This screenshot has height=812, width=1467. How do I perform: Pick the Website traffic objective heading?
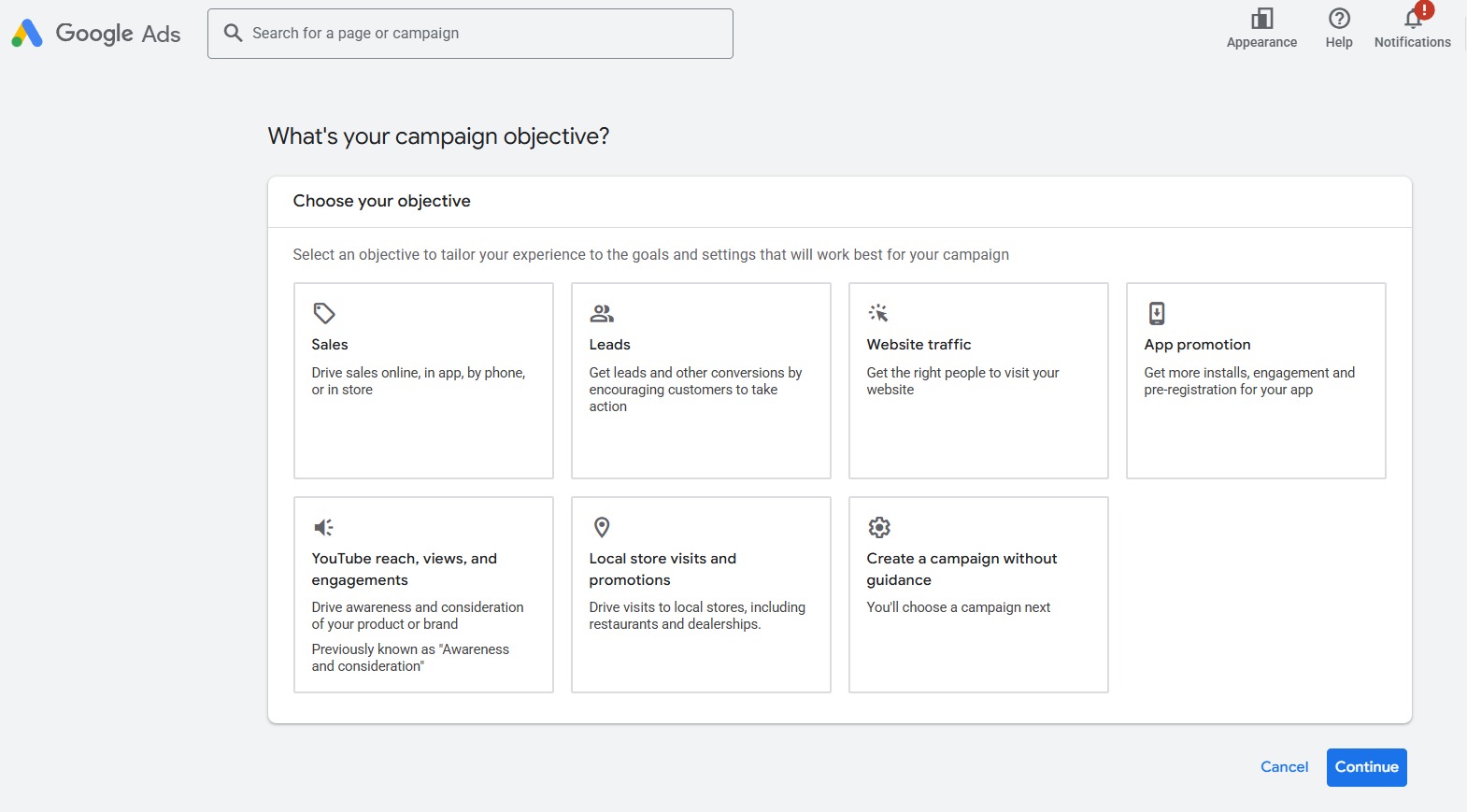(x=919, y=345)
